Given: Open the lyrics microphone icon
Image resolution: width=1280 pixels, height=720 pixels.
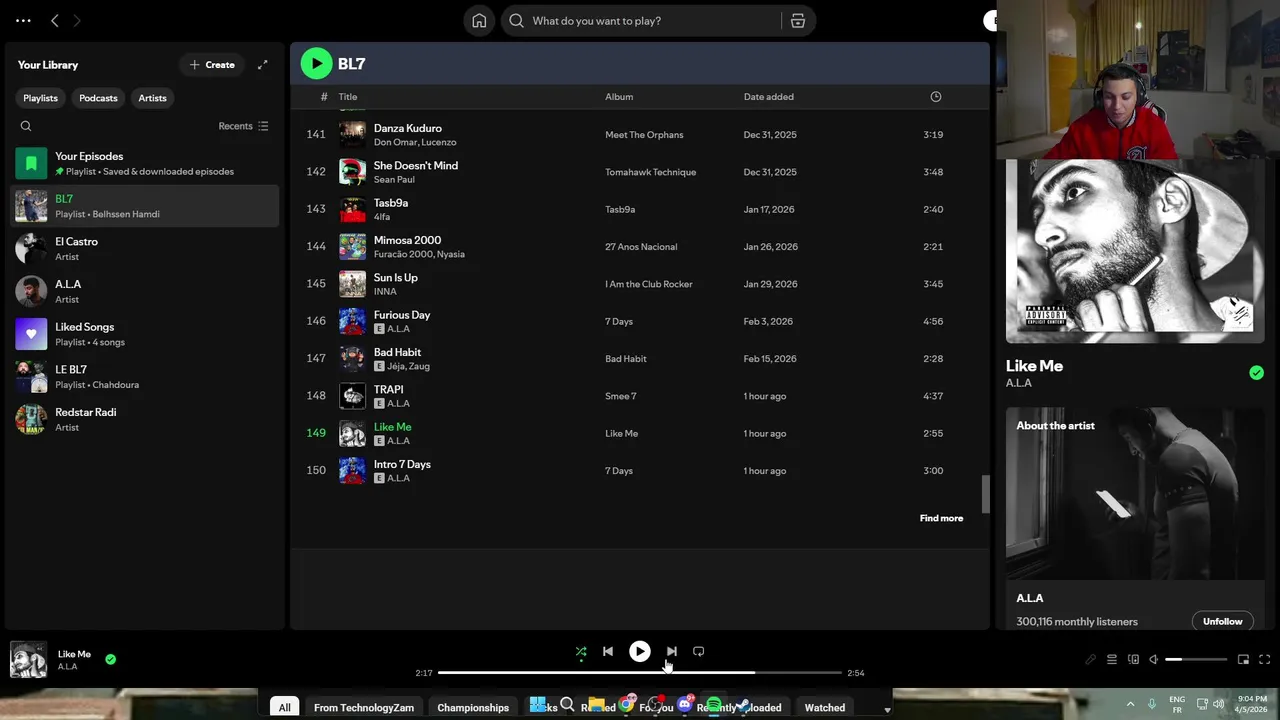Looking at the screenshot, I should 1090,659.
